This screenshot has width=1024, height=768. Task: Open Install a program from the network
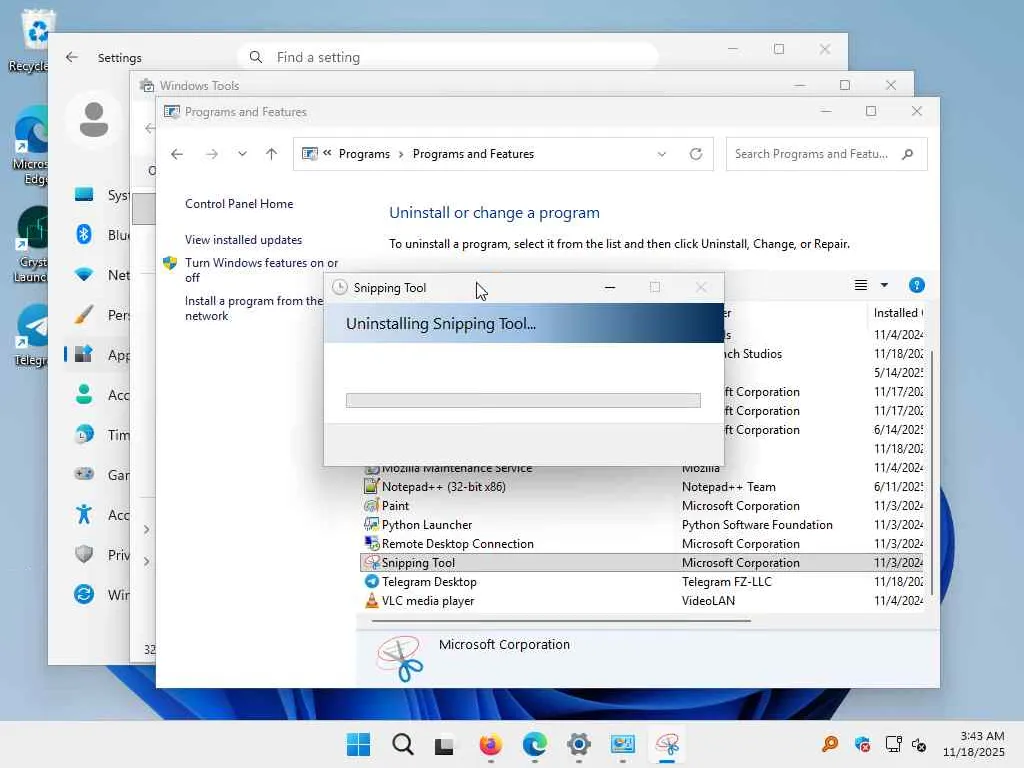pos(254,308)
